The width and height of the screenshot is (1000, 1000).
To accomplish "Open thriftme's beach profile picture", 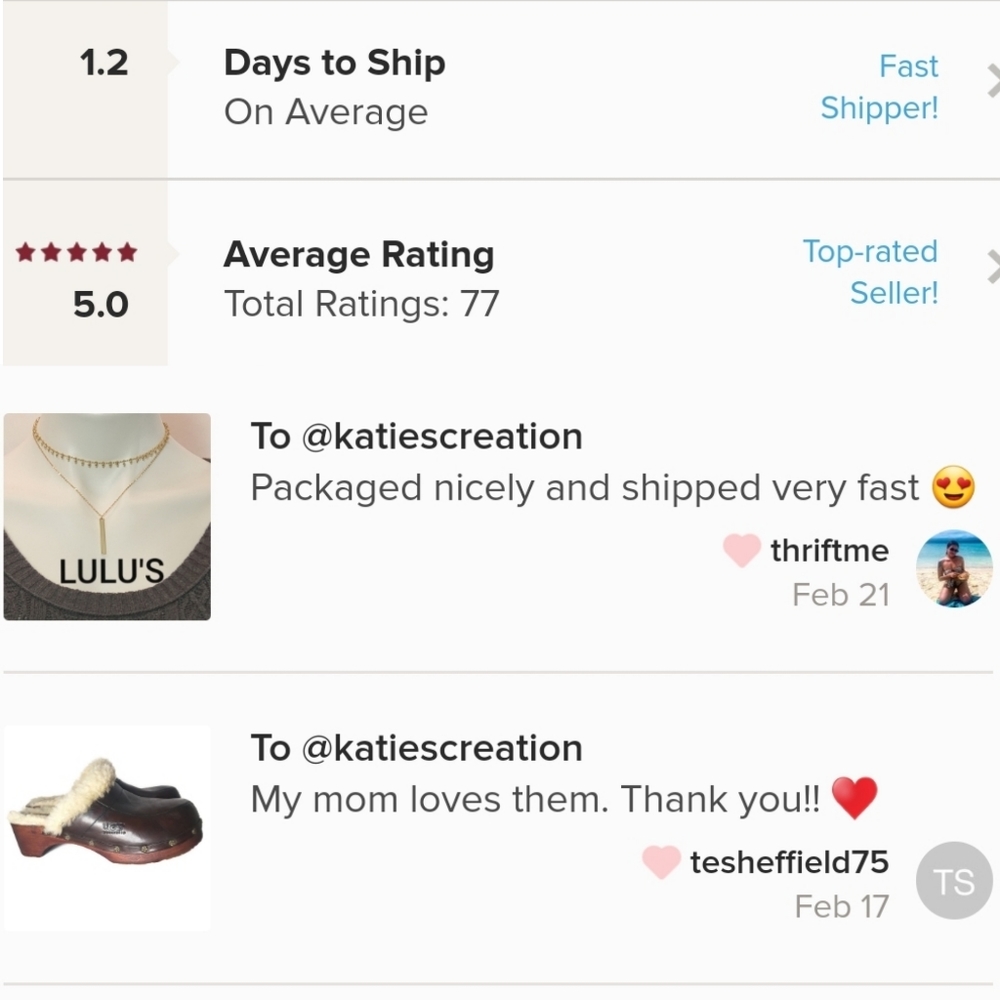I will click(954, 568).
